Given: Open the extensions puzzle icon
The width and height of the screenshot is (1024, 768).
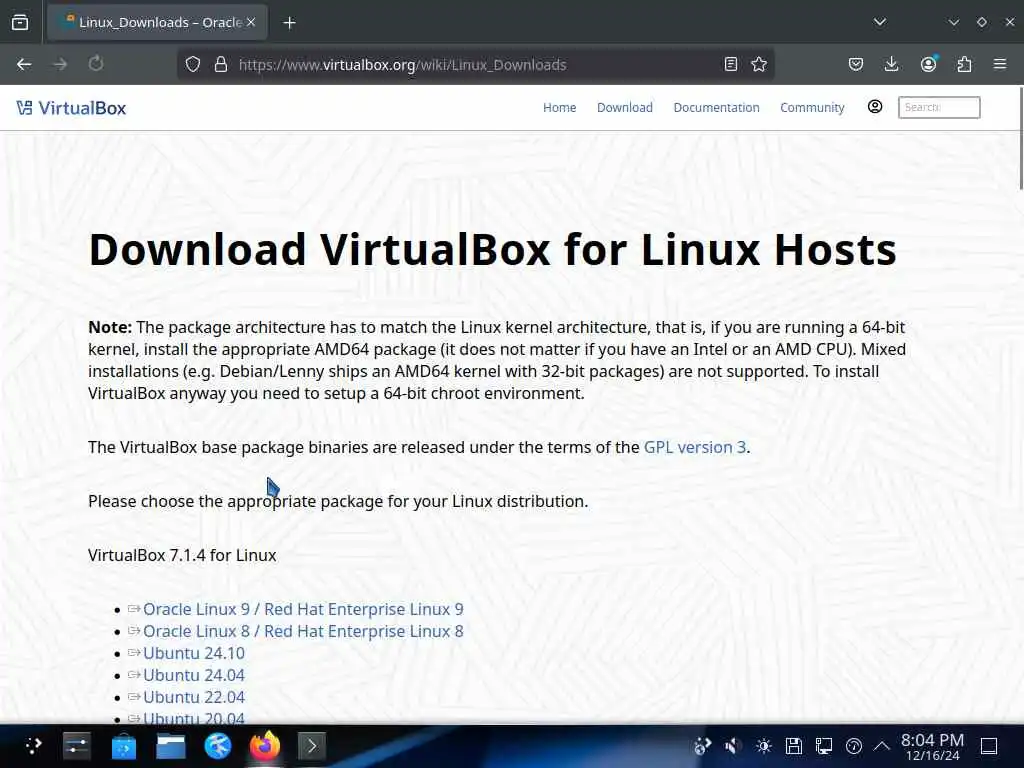Looking at the screenshot, I should 964,64.
